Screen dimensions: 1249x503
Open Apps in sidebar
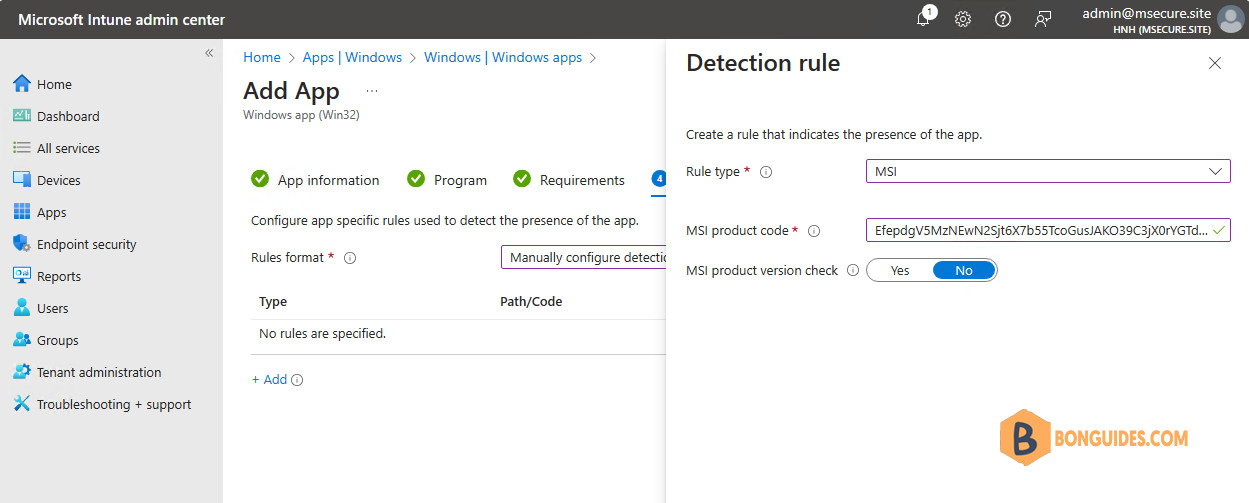click(x=52, y=212)
